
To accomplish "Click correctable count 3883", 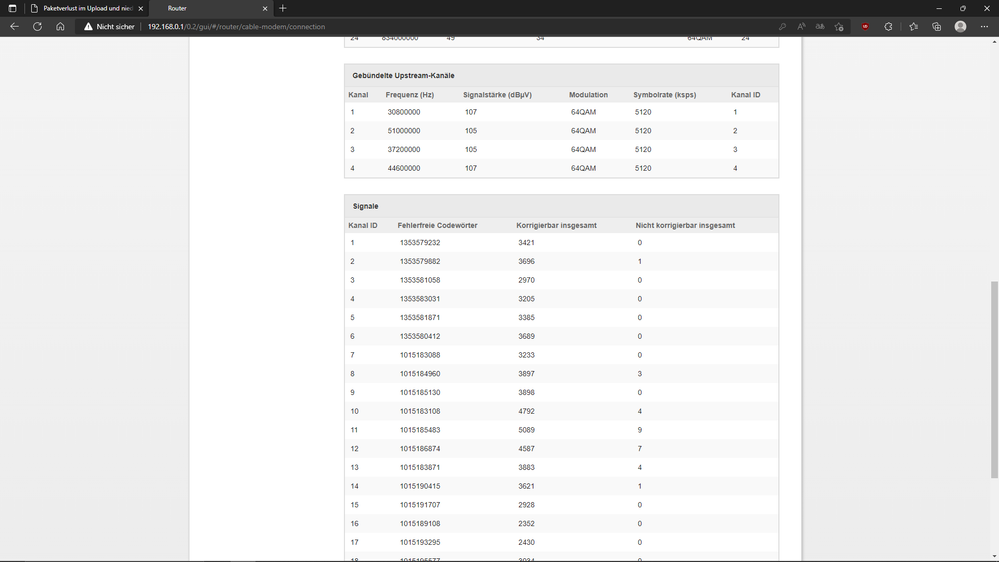I will pos(526,468).
